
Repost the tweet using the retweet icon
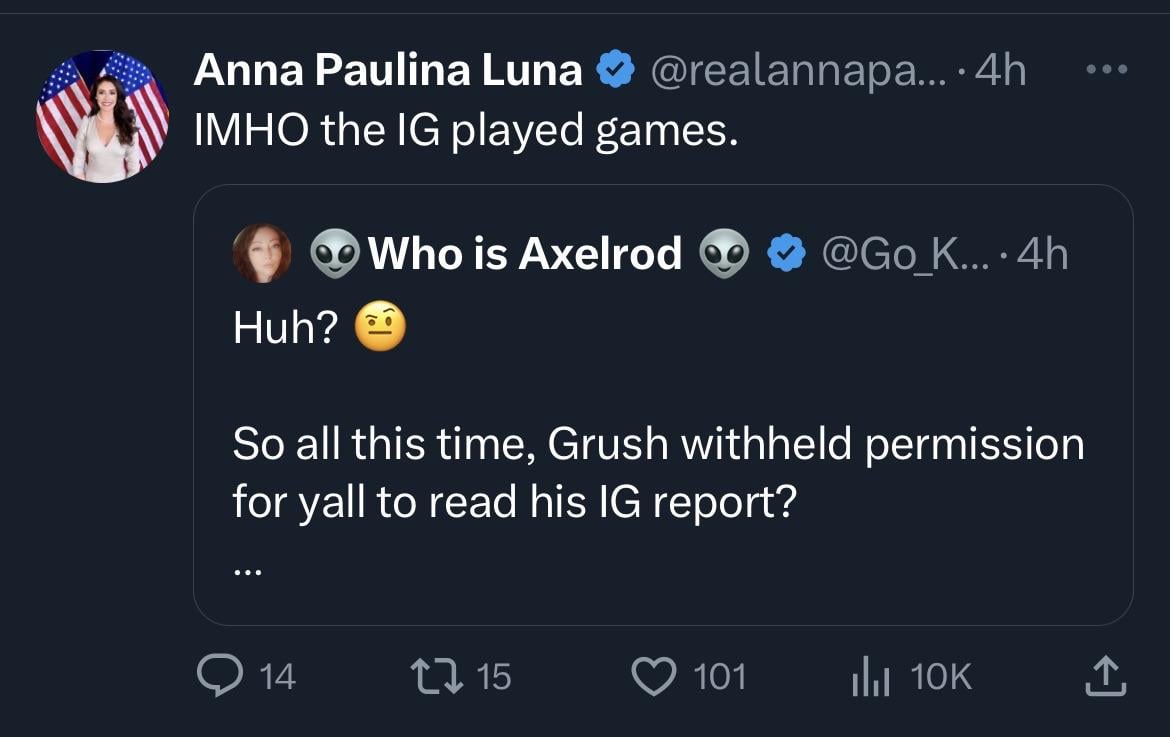(x=438, y=677)
